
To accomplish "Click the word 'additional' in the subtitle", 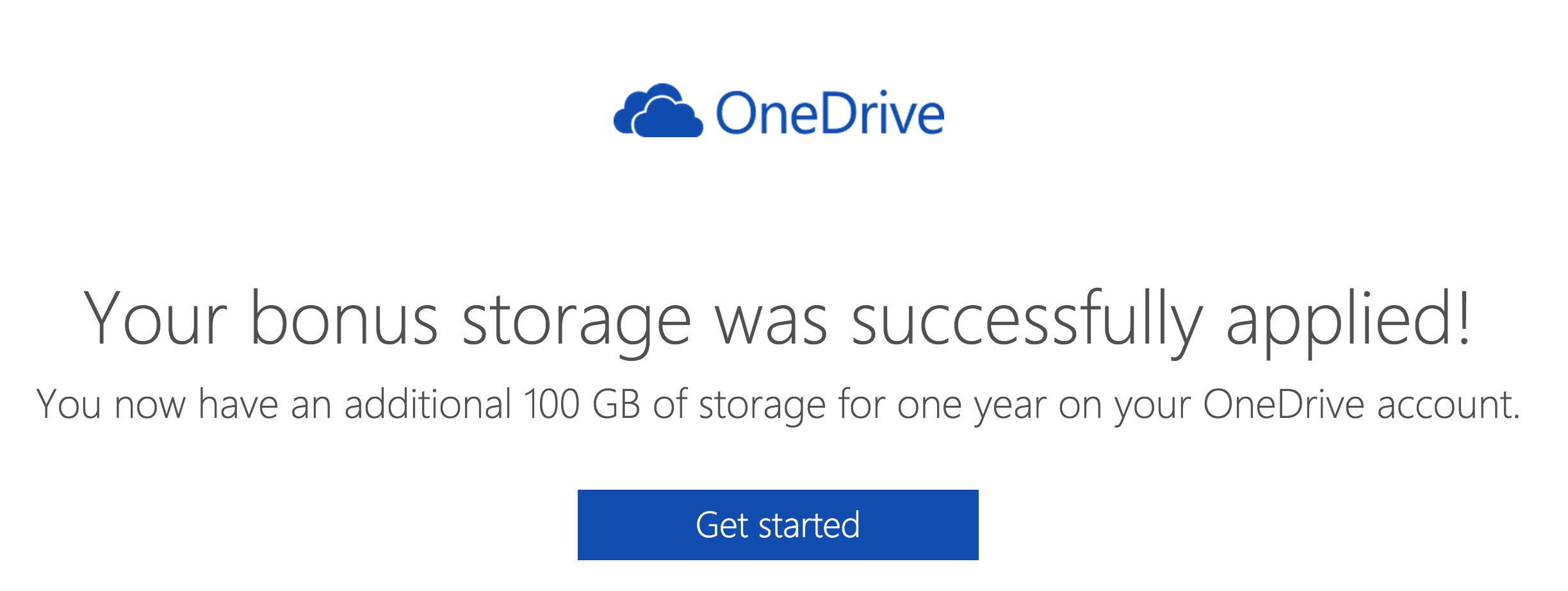I will coord(428,404).
